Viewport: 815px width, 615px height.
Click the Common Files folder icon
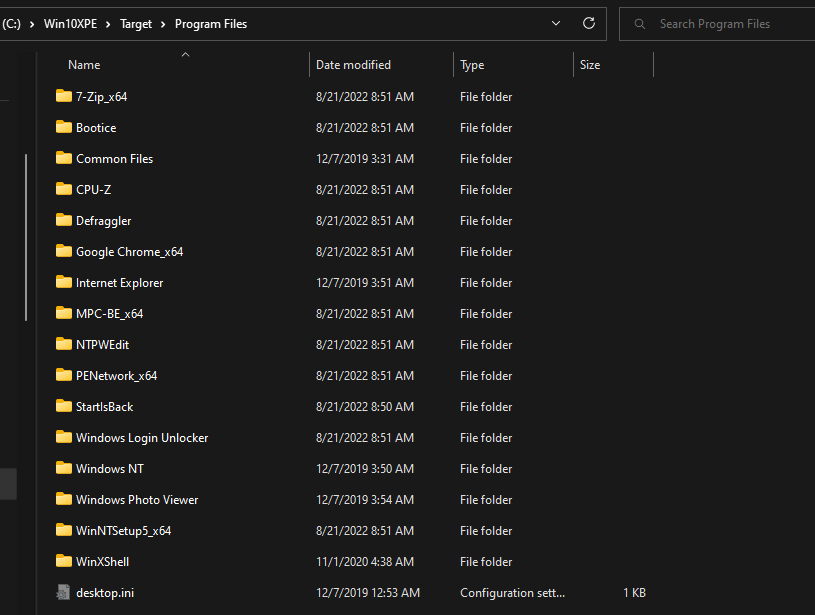(x=63, y=158)
